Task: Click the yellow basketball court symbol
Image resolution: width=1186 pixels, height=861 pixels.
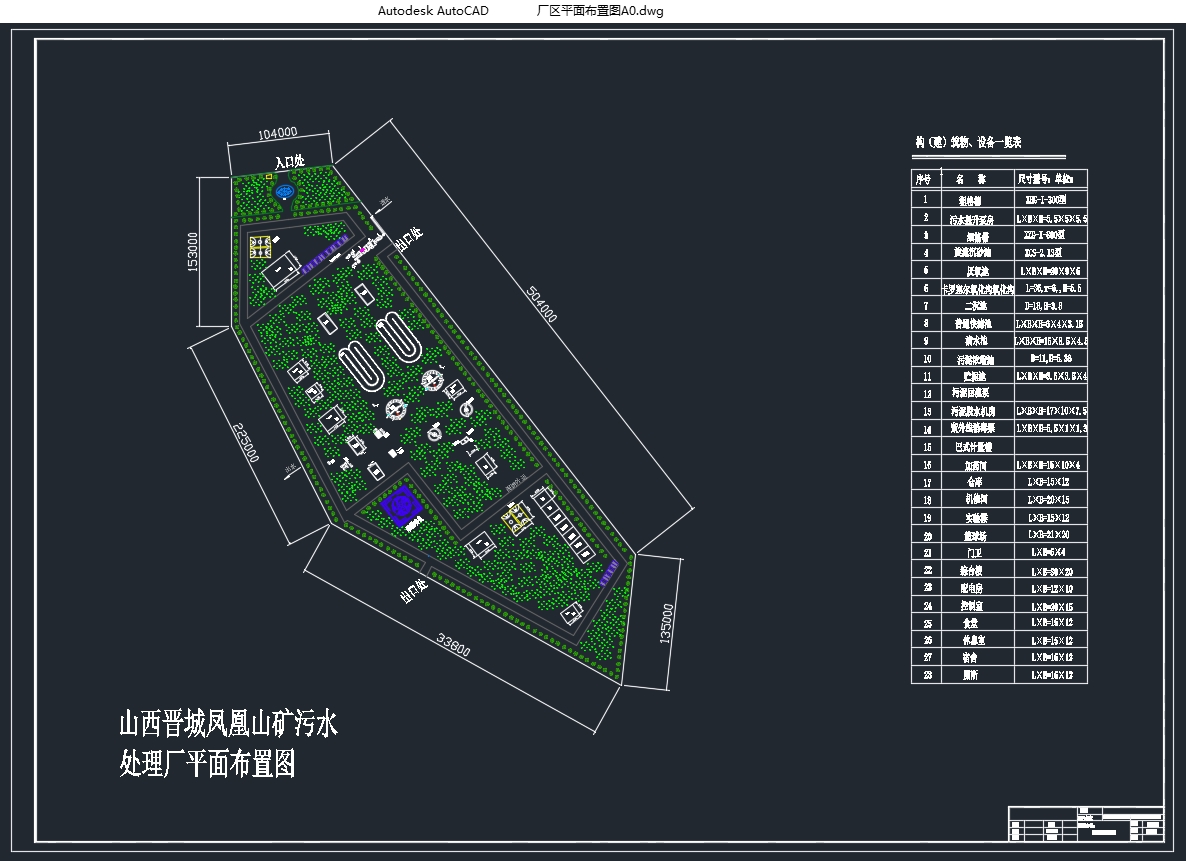Action: [x=517, y=518]
